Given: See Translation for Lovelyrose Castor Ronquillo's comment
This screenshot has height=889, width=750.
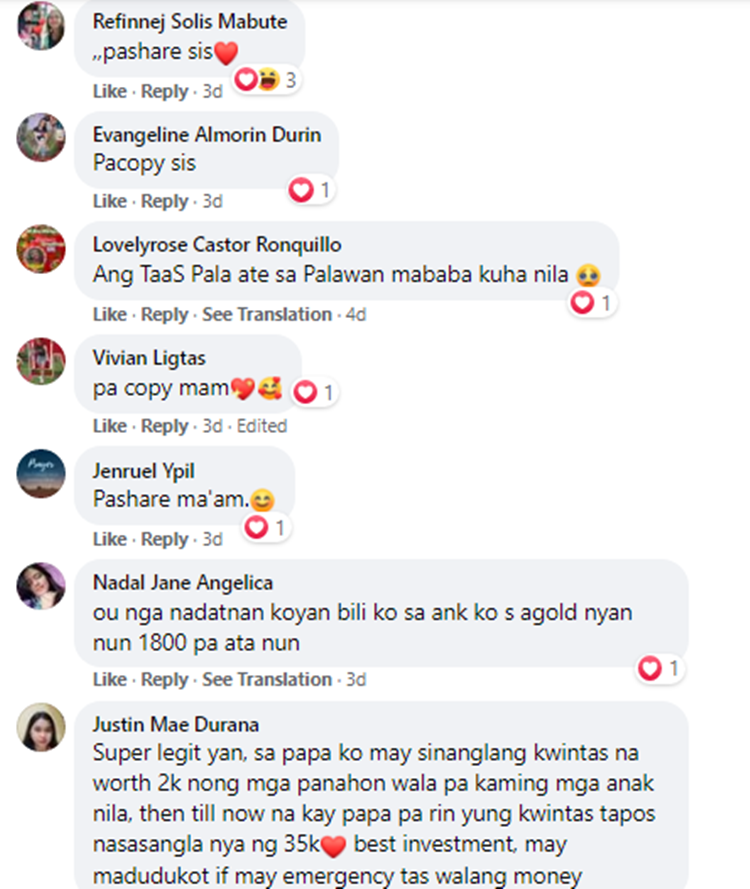Looking at the screenshot, I should (x=267, y=314).
